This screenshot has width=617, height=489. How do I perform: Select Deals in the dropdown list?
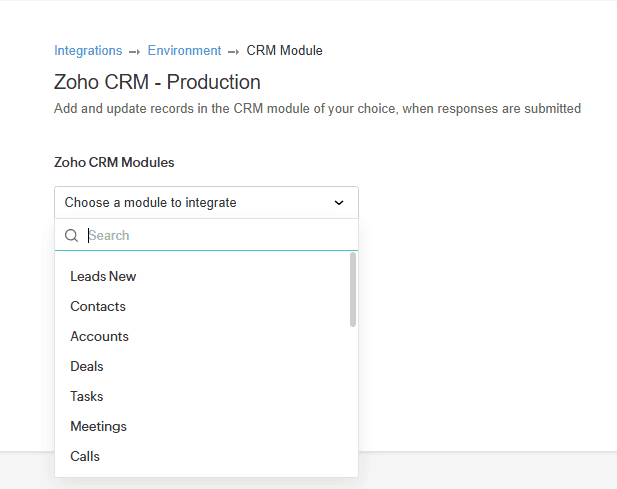click(87, 366)
